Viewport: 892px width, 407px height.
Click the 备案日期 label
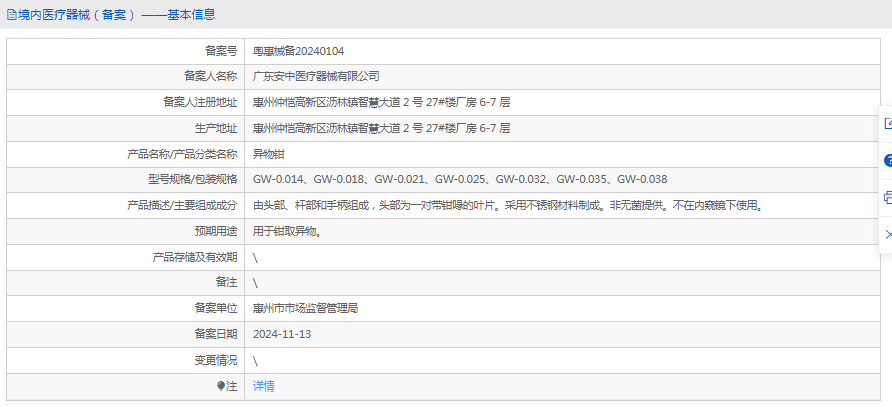pyautogui.click(x=216, y=334)
